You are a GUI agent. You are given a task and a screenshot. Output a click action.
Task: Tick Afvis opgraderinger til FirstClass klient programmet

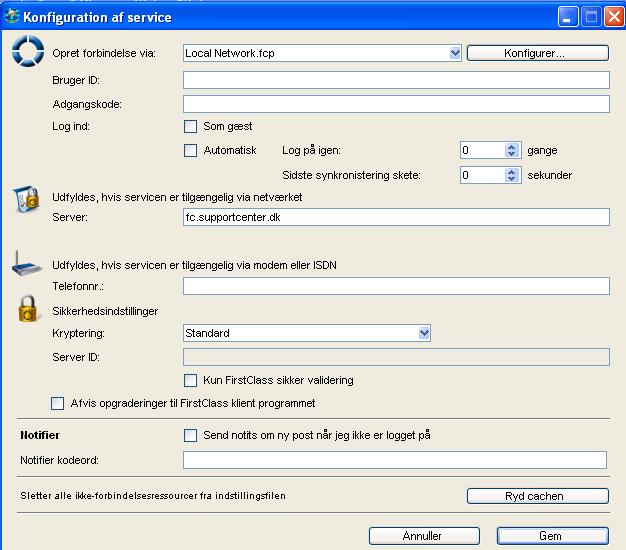(57, 404)
